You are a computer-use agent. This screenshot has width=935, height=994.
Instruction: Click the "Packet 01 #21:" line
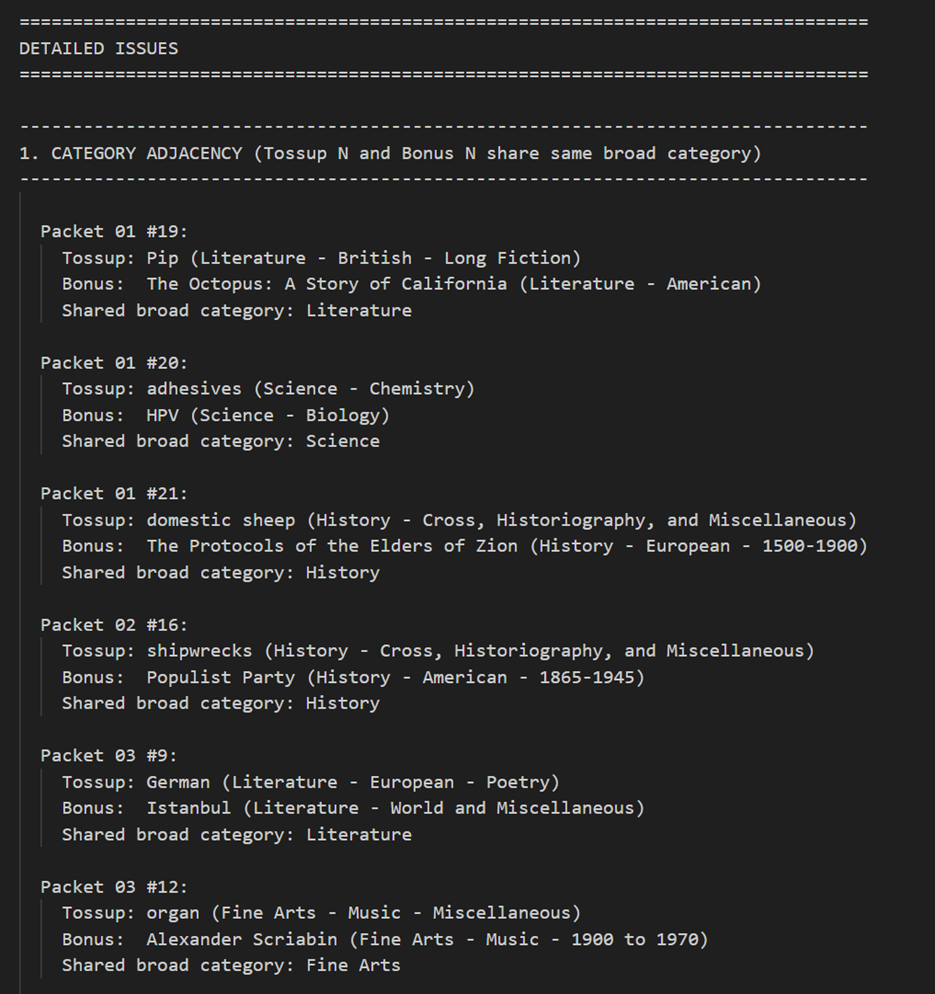pos(114,493)
